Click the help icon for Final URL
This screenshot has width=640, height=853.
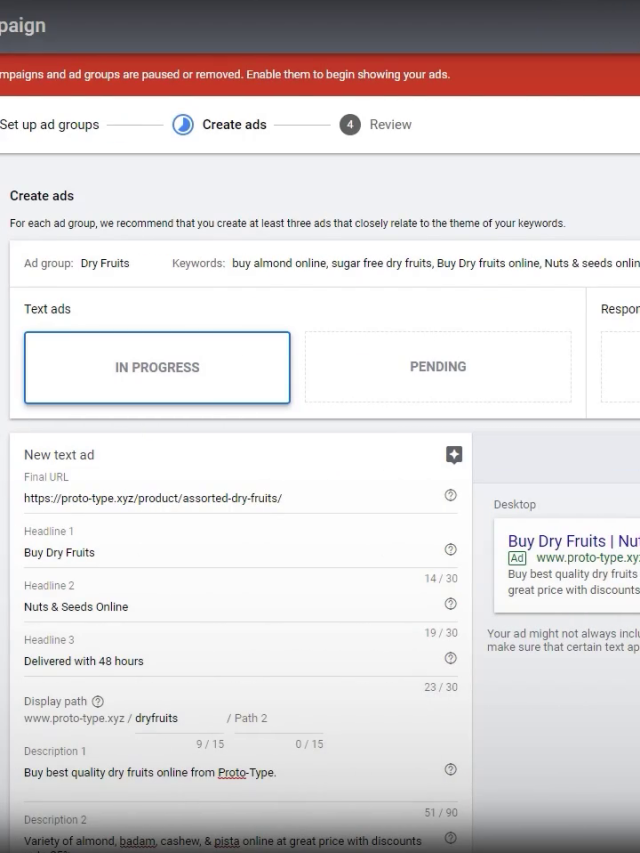450,496
